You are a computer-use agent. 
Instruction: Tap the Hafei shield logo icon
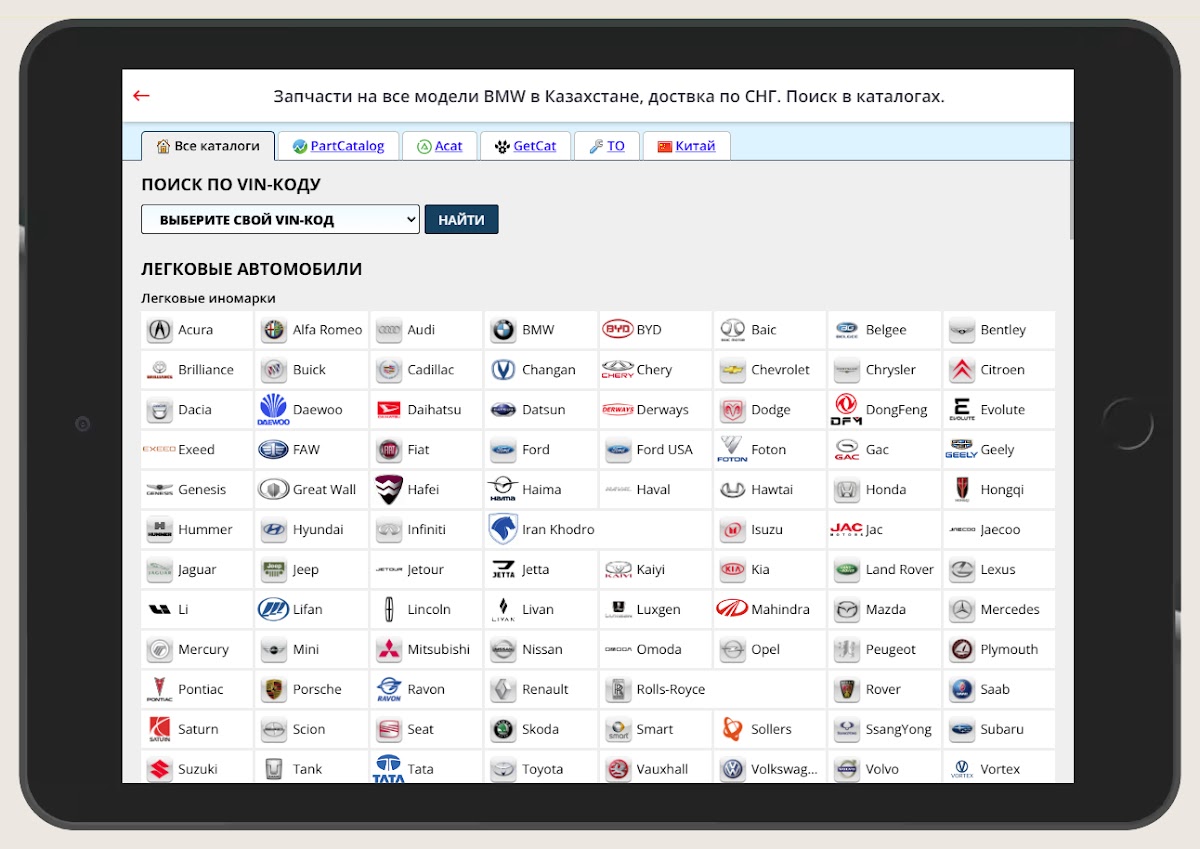click(x=388, y=490)
